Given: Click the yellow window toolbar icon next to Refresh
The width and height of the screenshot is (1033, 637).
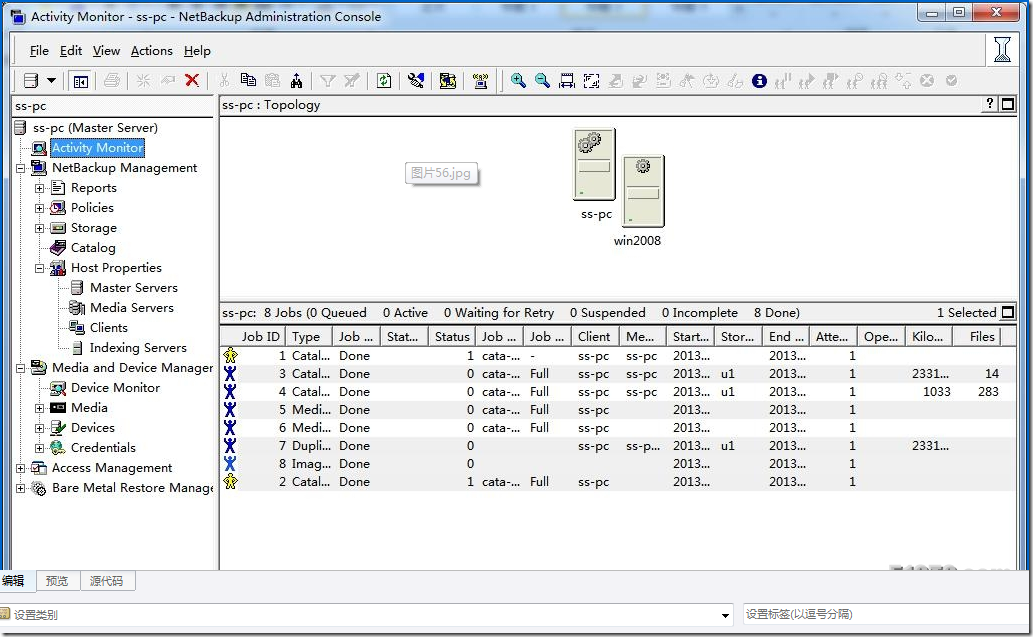Looking at the screenshot, I should pyautogui.click(x=448, y=80).
